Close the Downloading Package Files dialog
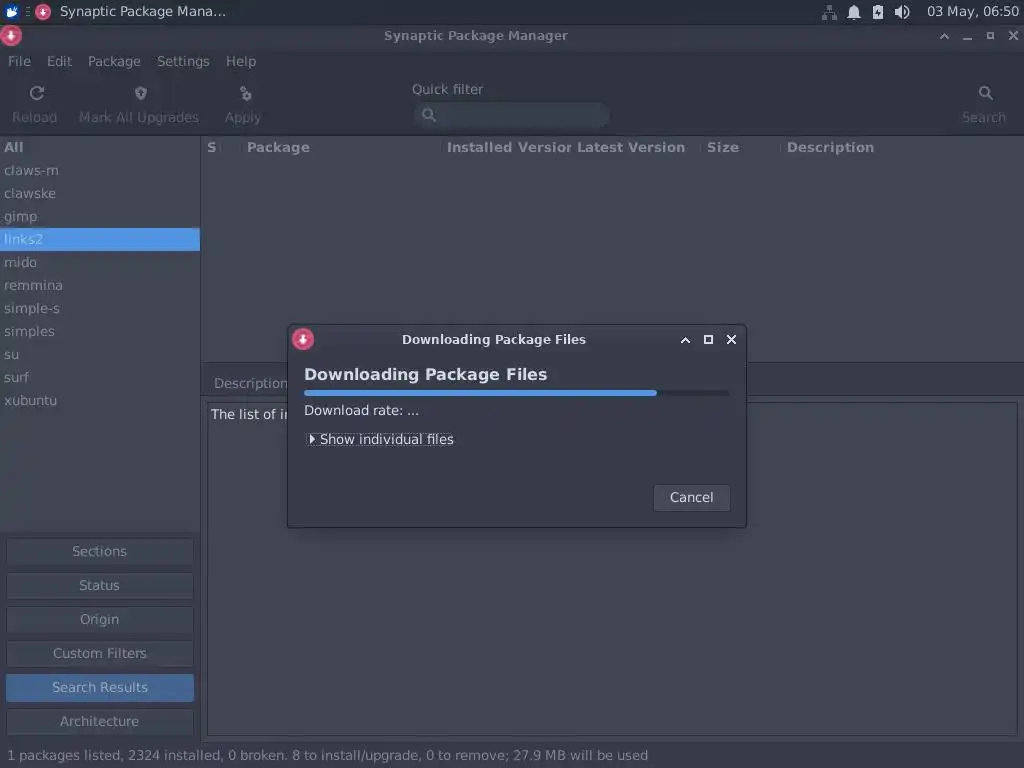This screenshot has width=1024, height=768. point(731,340)
